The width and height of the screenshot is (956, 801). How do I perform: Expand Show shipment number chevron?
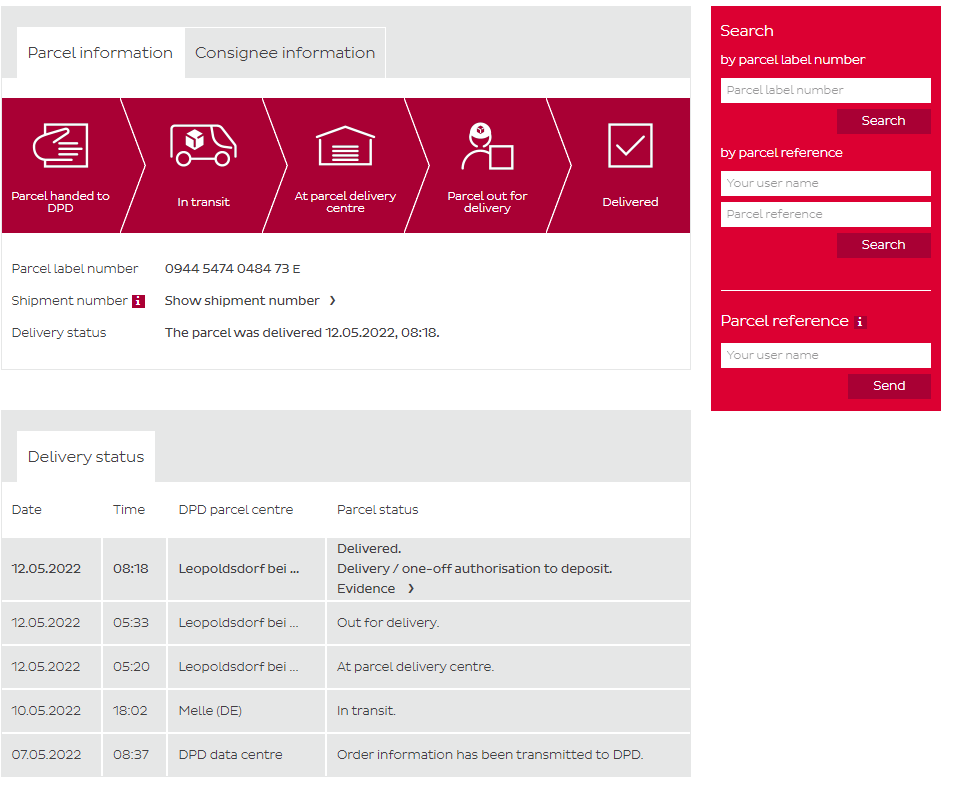pyautogui.click(x=332, y=301)
